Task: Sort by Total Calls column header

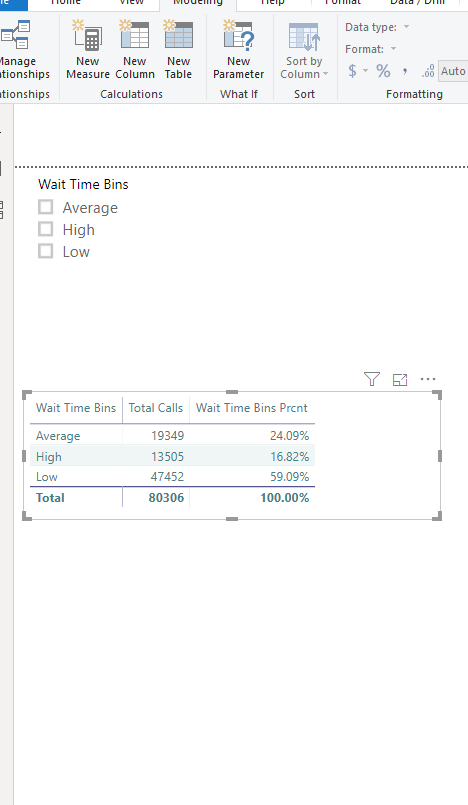Action: tap(155, 408)
